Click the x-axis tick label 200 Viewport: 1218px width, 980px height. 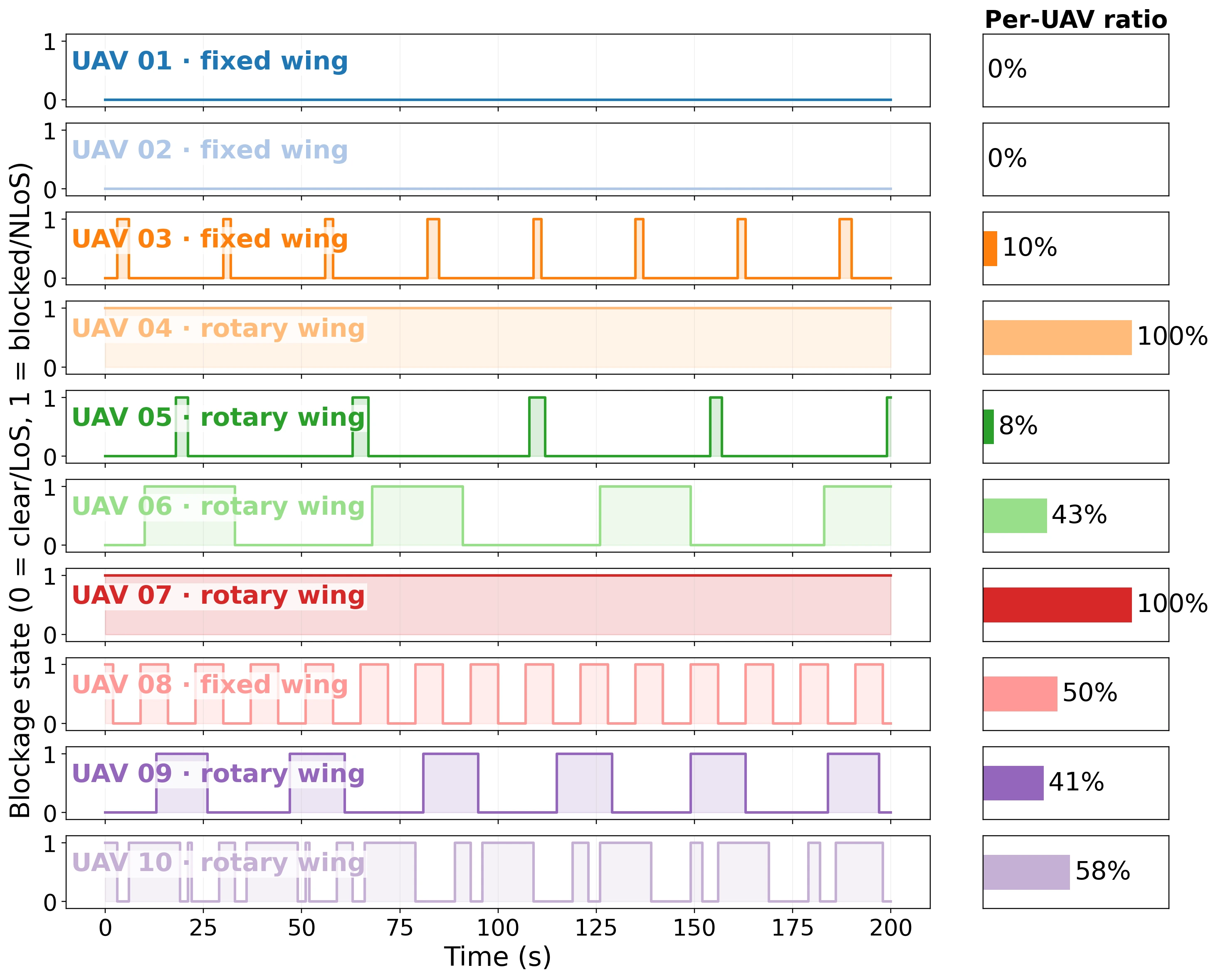tap(891, 928)
